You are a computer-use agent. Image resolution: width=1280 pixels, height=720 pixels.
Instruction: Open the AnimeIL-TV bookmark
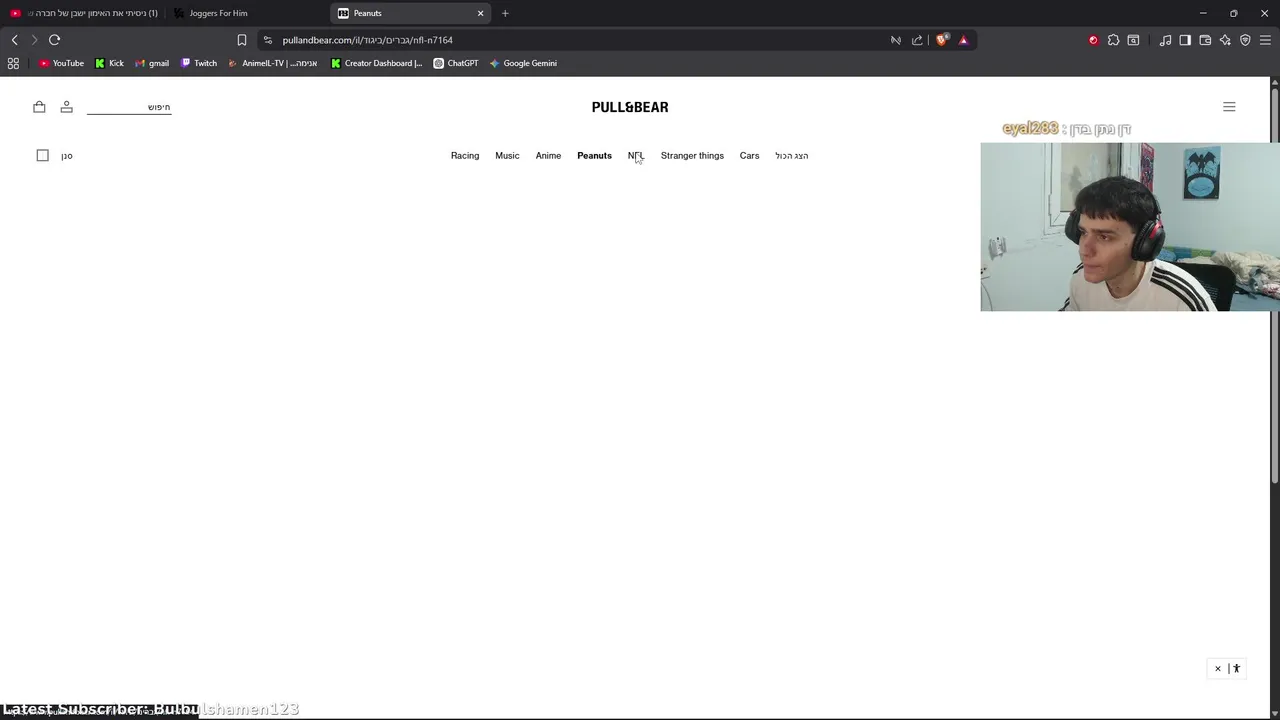click(273, 63)
